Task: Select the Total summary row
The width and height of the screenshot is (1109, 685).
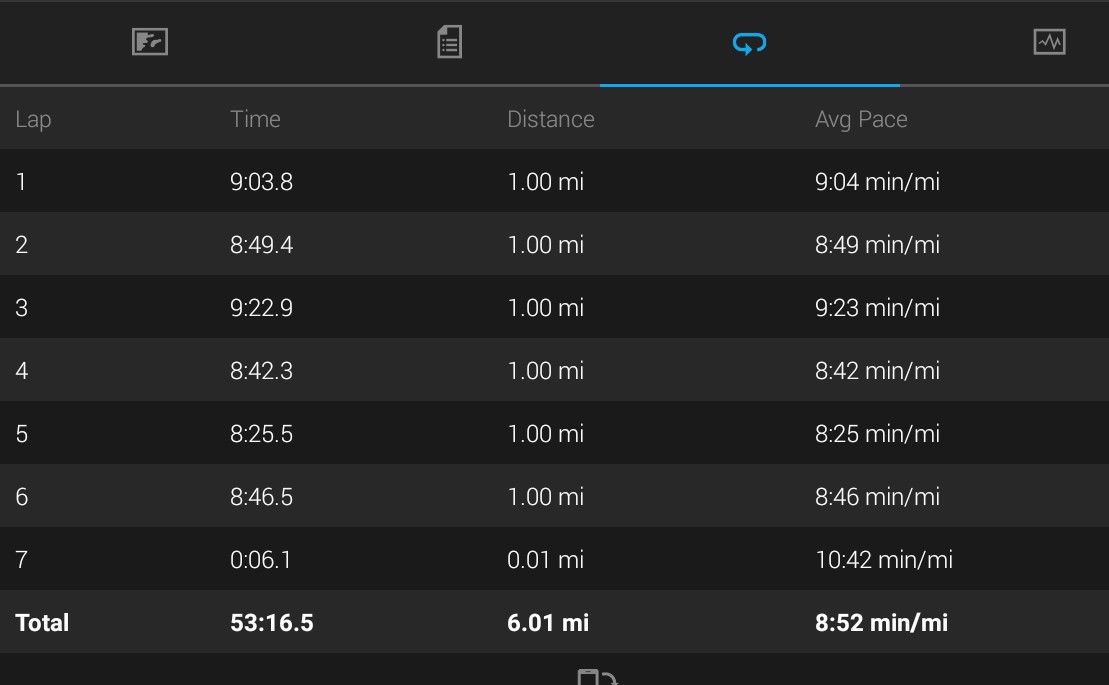Action: tap(554, 621)
